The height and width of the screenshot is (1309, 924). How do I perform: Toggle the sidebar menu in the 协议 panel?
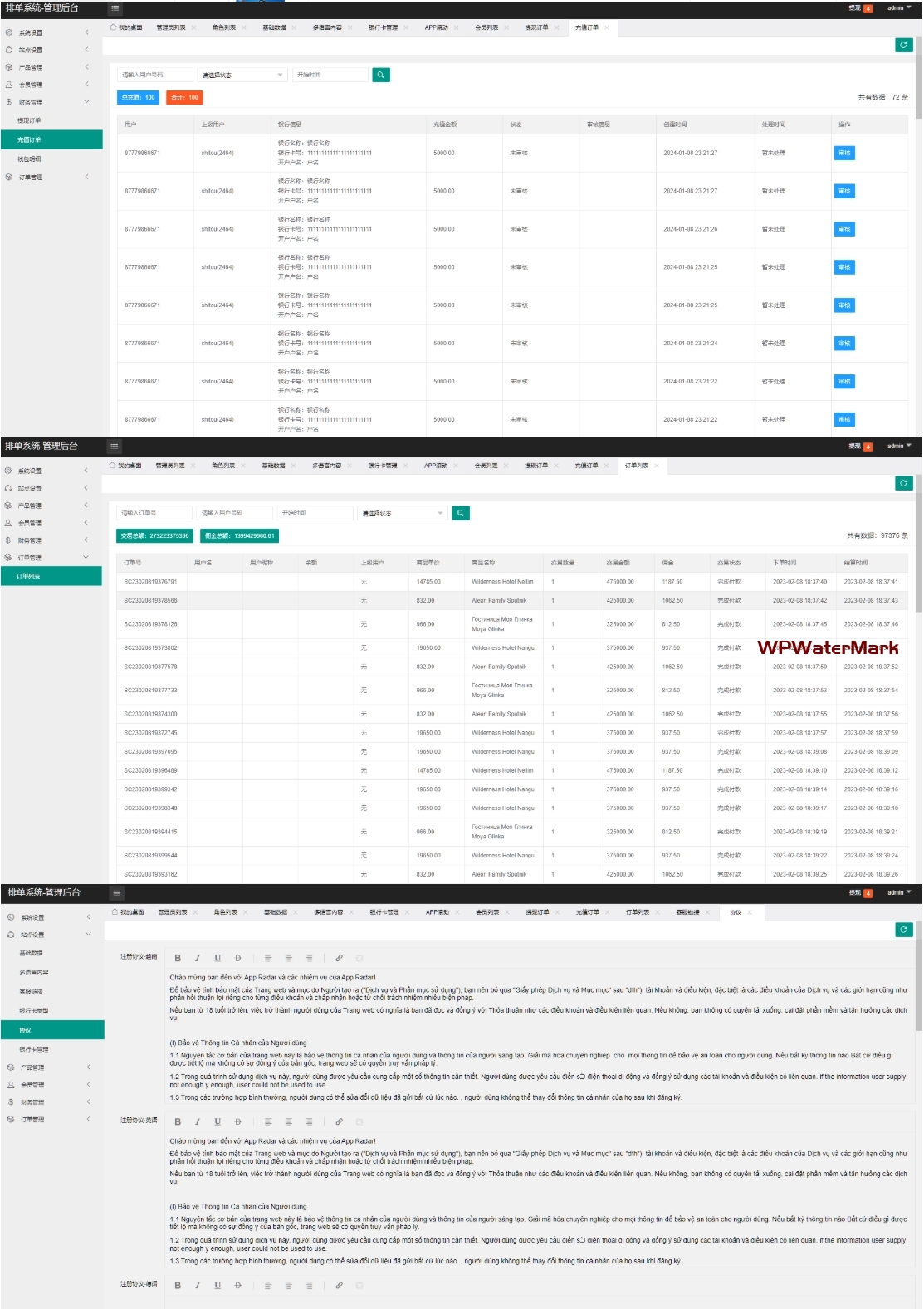click(117, 893)
